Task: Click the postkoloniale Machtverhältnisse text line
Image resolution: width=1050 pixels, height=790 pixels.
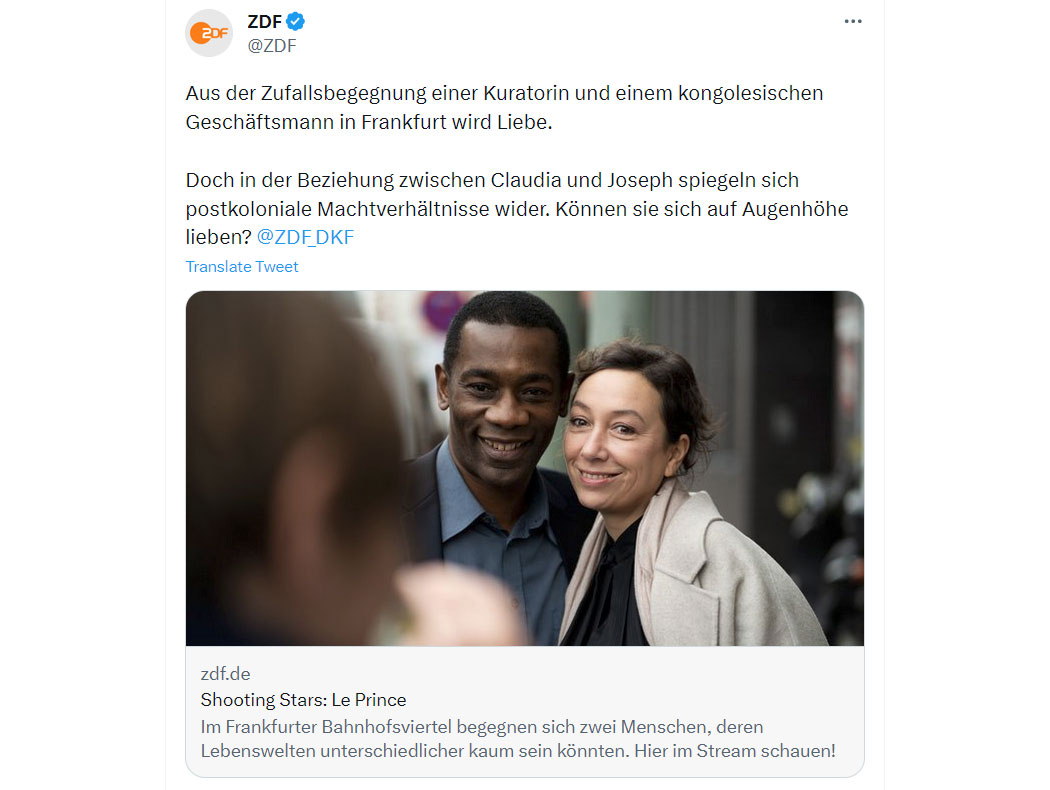Action: 517,209
